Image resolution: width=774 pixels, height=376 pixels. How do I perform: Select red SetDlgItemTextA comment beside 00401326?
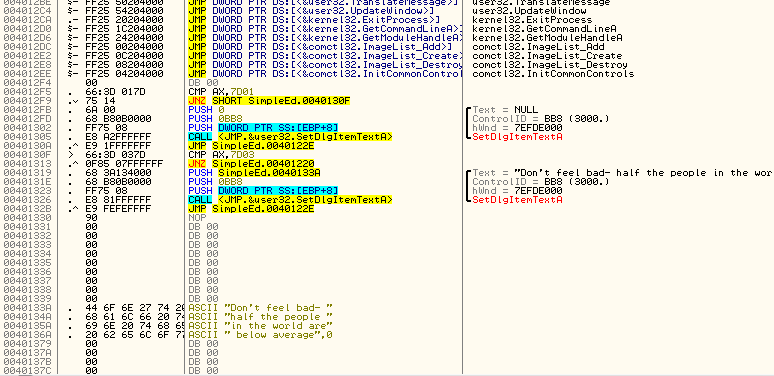(517, 200)
